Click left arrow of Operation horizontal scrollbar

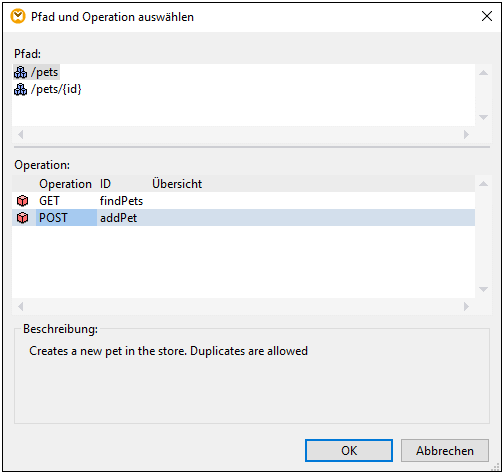pyautogui.click(x=21, y=306)
